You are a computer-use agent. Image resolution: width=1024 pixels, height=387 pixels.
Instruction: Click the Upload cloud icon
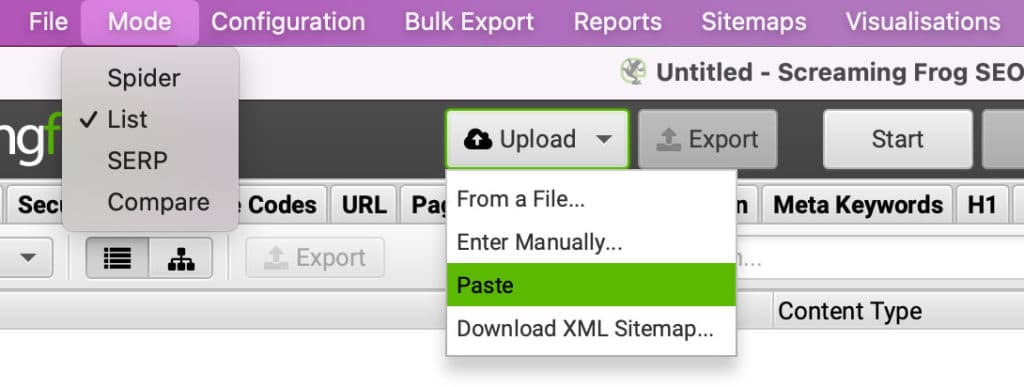(478, 139)
